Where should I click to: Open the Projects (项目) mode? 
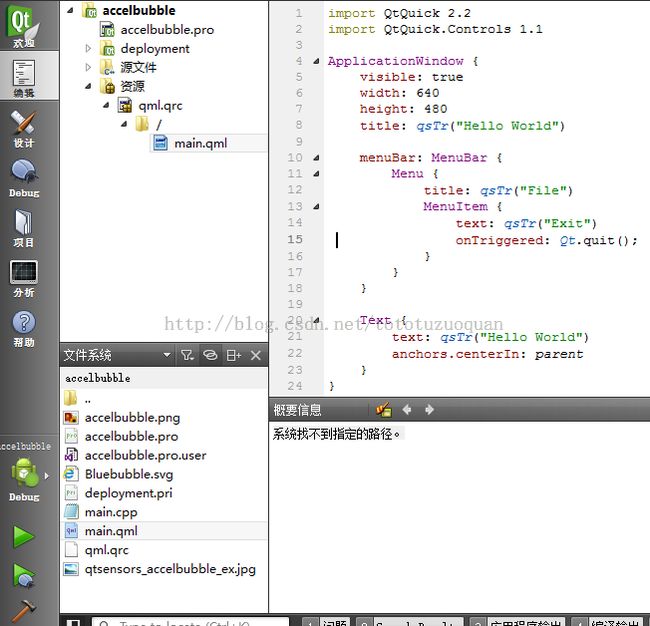[x=24, y=228]
